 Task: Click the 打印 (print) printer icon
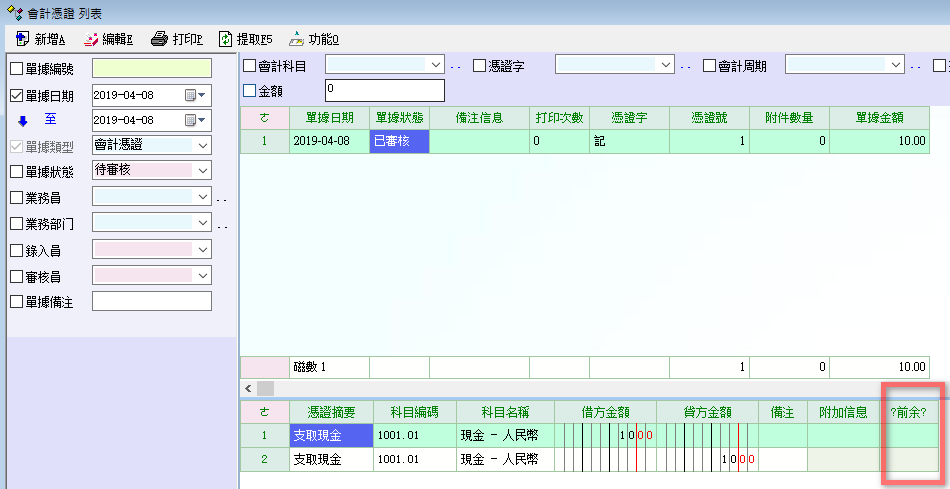click(159, 40)
